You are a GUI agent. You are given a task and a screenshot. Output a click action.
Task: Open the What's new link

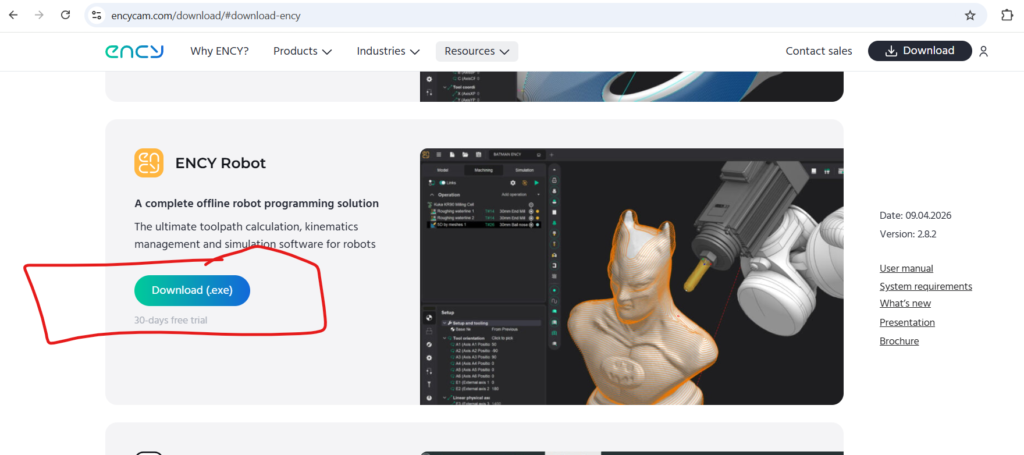click(x=905, y=304)
